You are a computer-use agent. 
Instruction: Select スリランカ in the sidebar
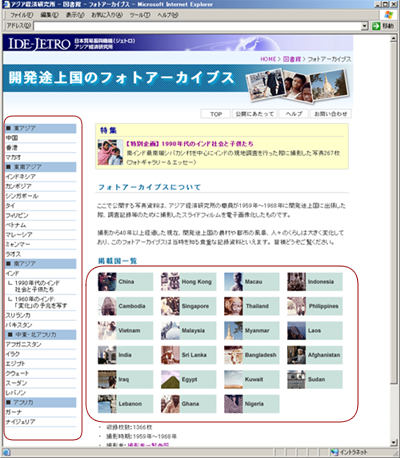click(x=18, y=315)
